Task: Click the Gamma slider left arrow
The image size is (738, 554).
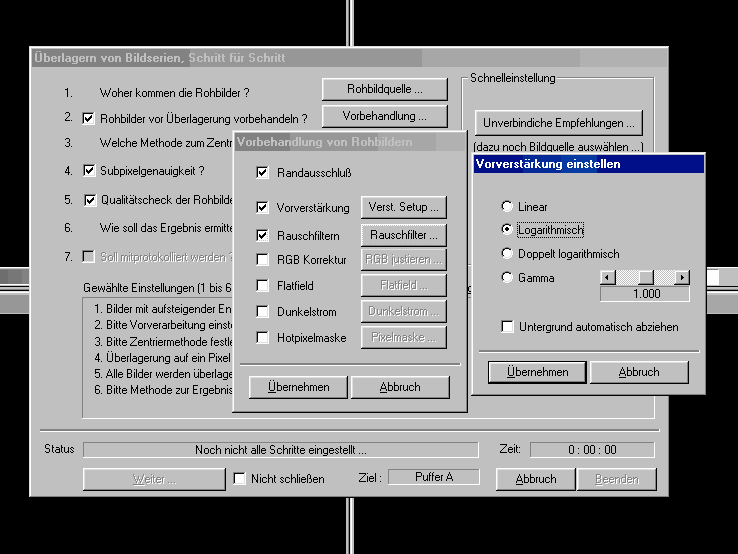Action: [606, 277]
